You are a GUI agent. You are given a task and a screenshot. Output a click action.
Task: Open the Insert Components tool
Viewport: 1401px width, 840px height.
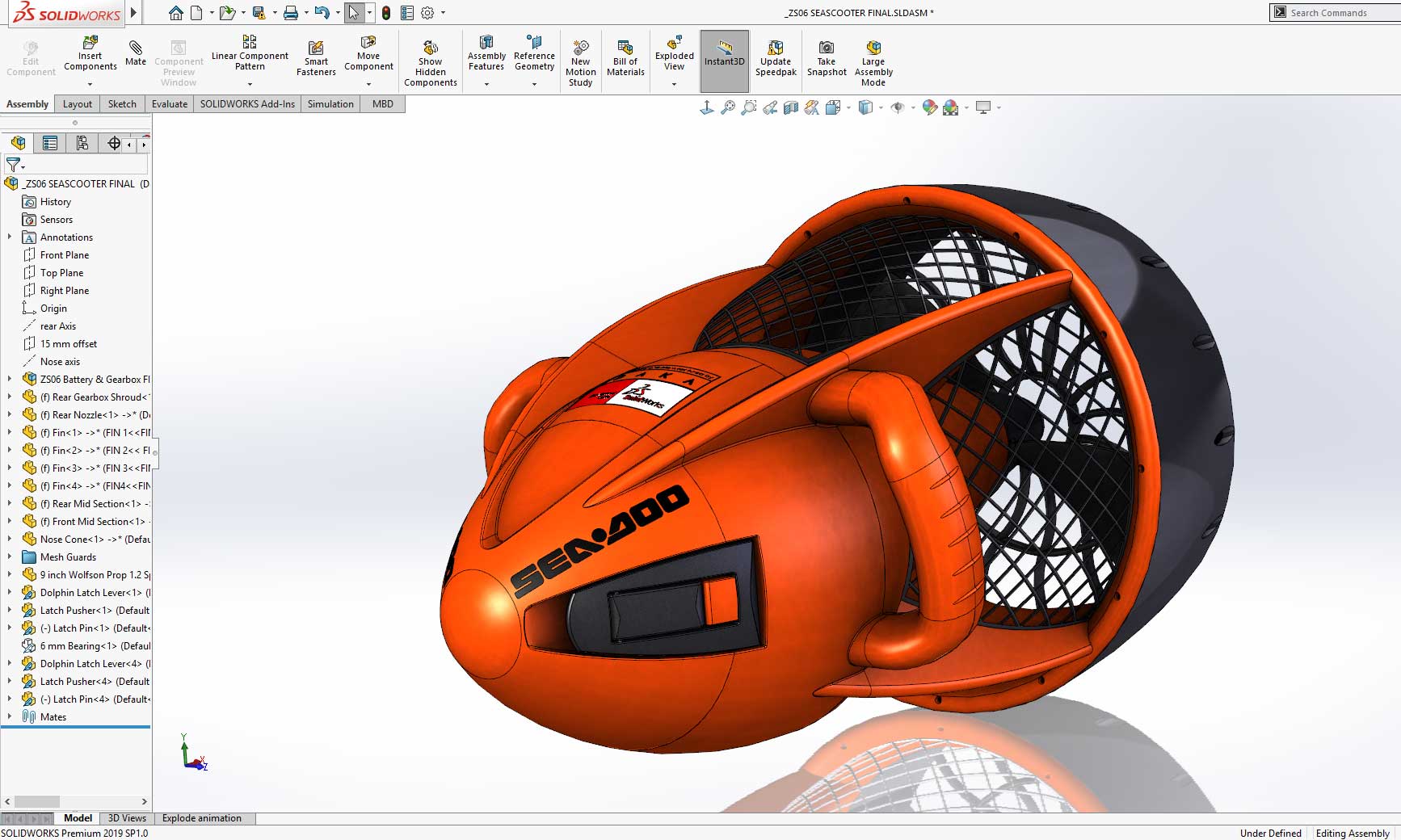point(89,57)
